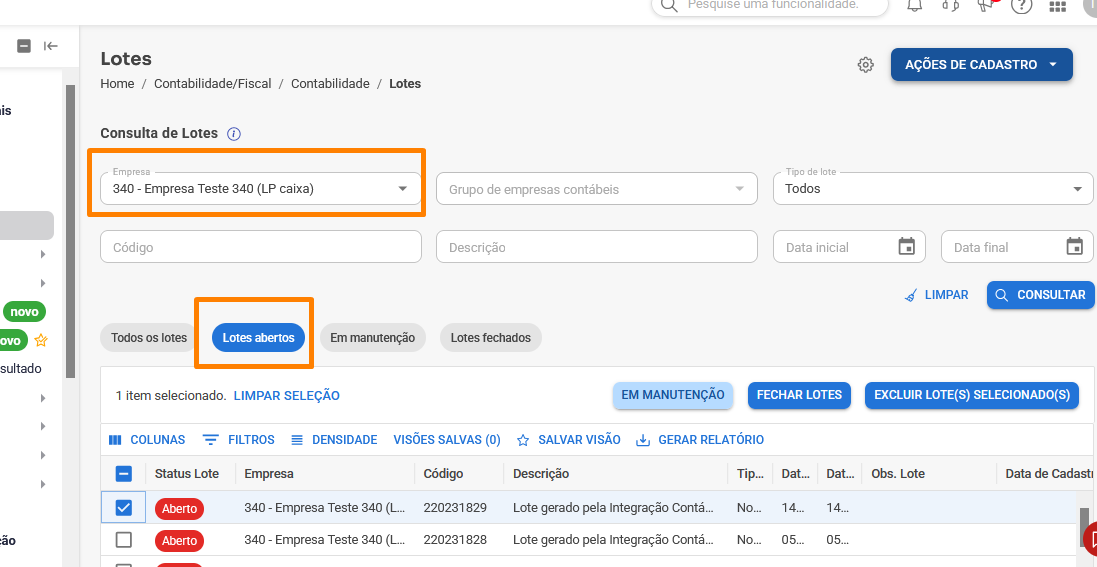This screenshot has height=567, width=1097.
Task: Sort by Empresa column header
Action: (x=269, y=474)
